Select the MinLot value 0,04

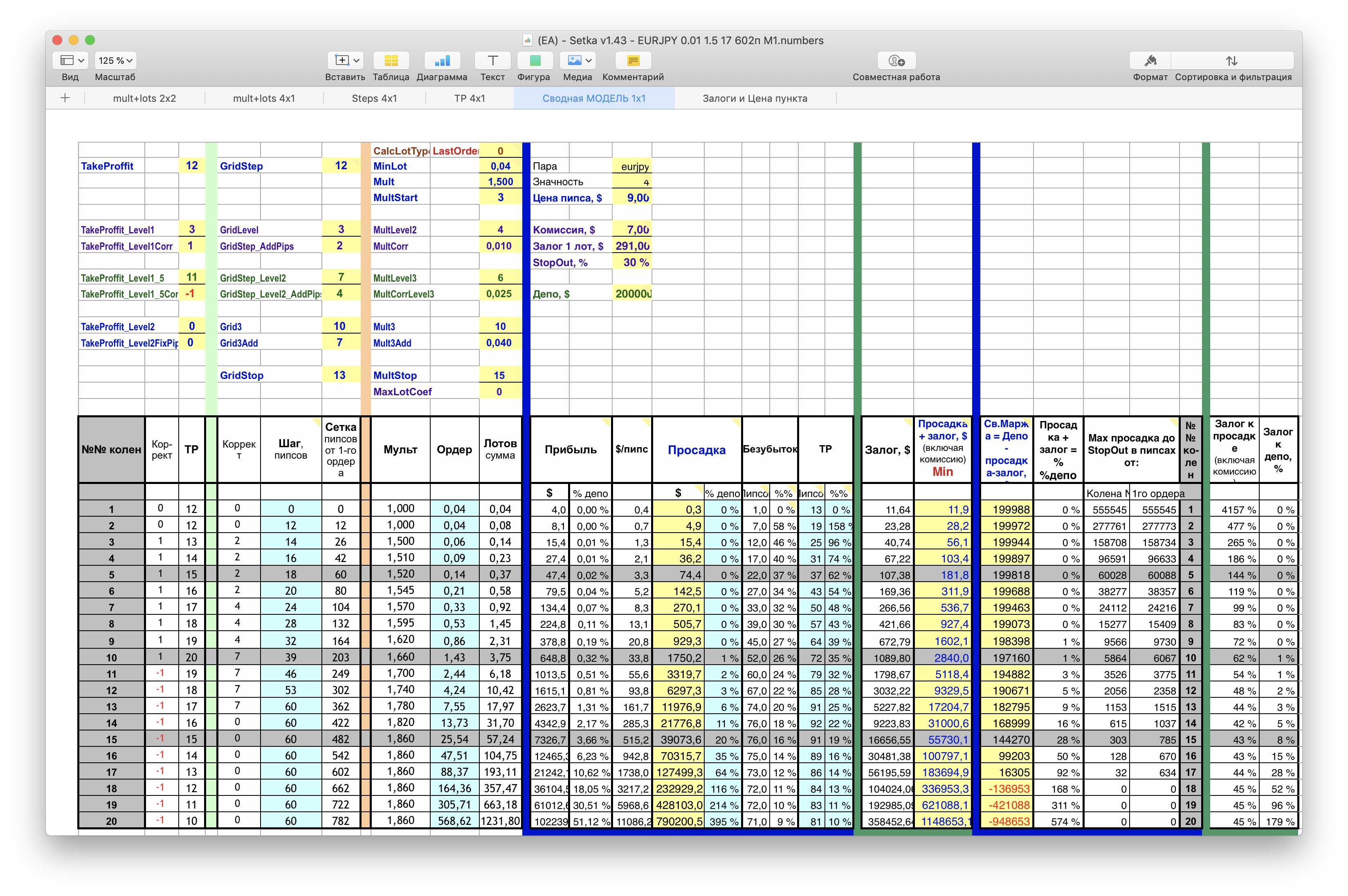tap(500, 166)
